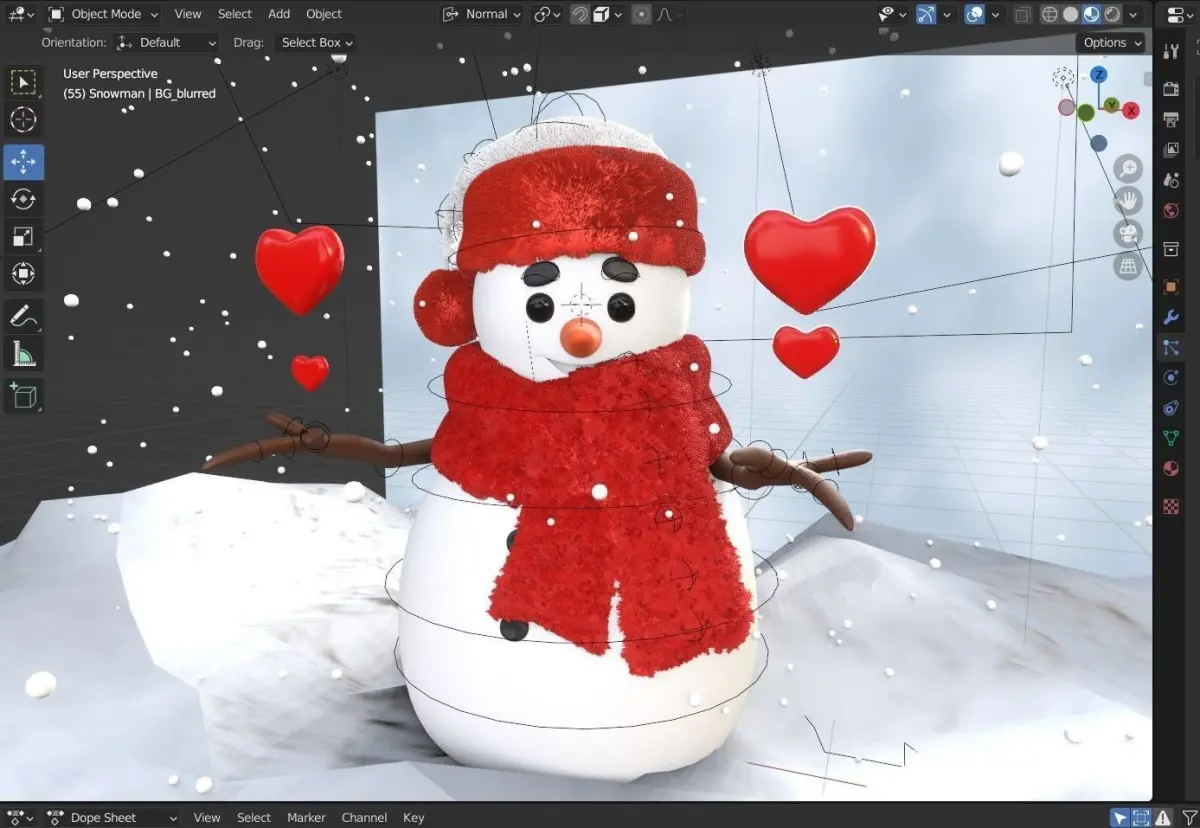The width and height of the screenshot is (1200, 828).
Task: Toggle Only Show Errors in Dope Sheet
Action: (x=1163, y=817)
